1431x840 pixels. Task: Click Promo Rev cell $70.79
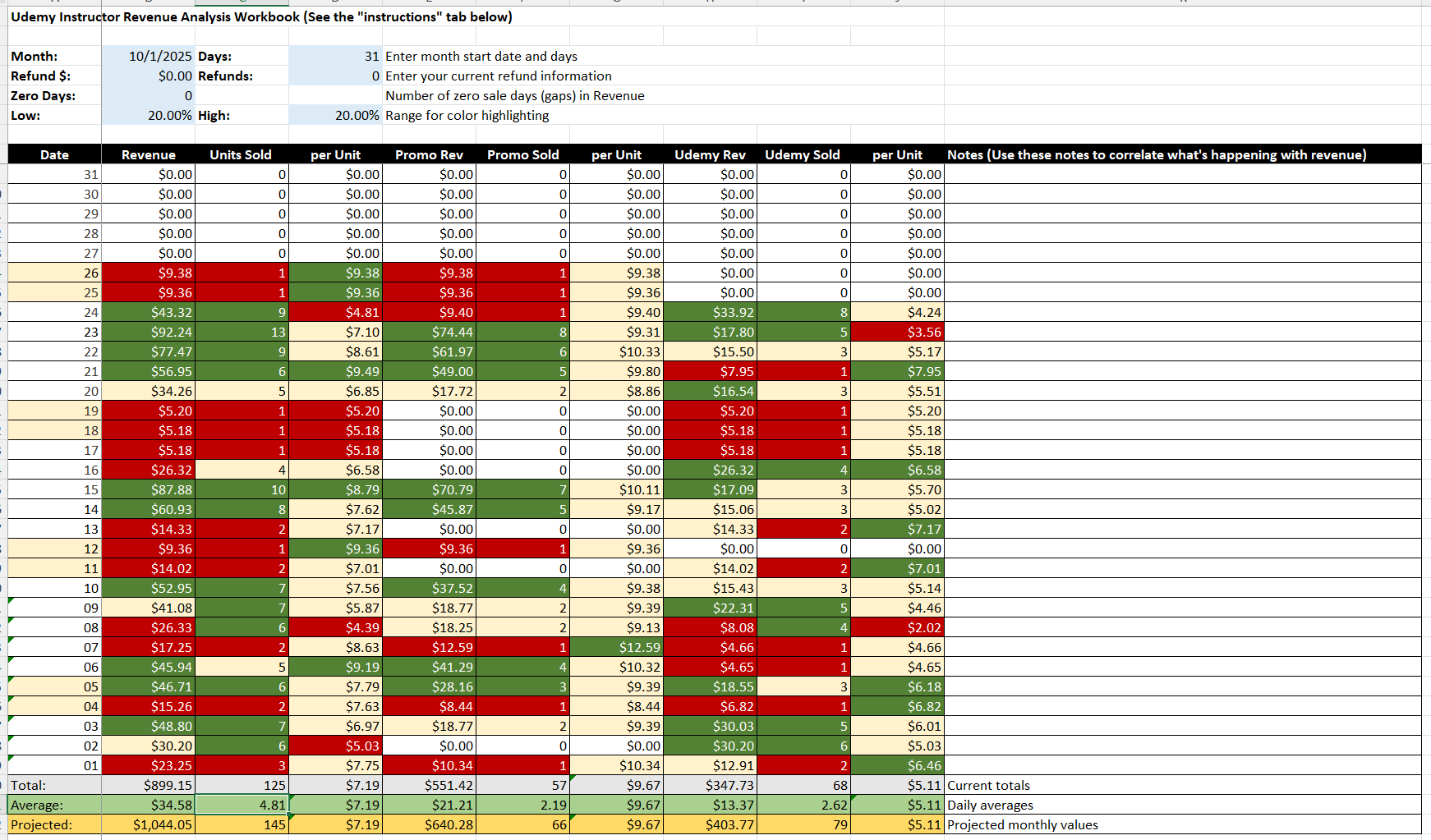point(429,489)
